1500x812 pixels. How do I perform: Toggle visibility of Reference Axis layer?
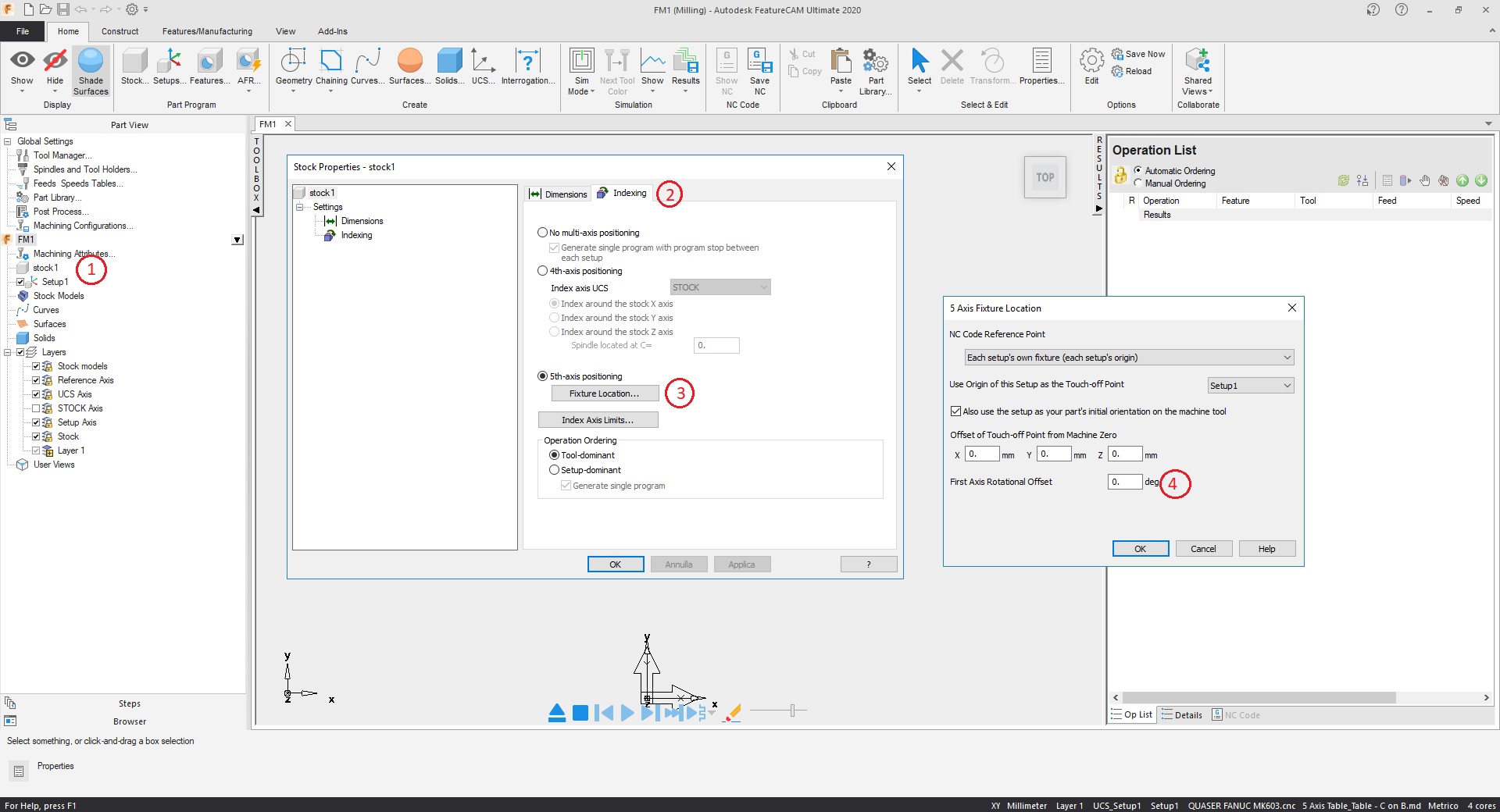click(36, 380)
